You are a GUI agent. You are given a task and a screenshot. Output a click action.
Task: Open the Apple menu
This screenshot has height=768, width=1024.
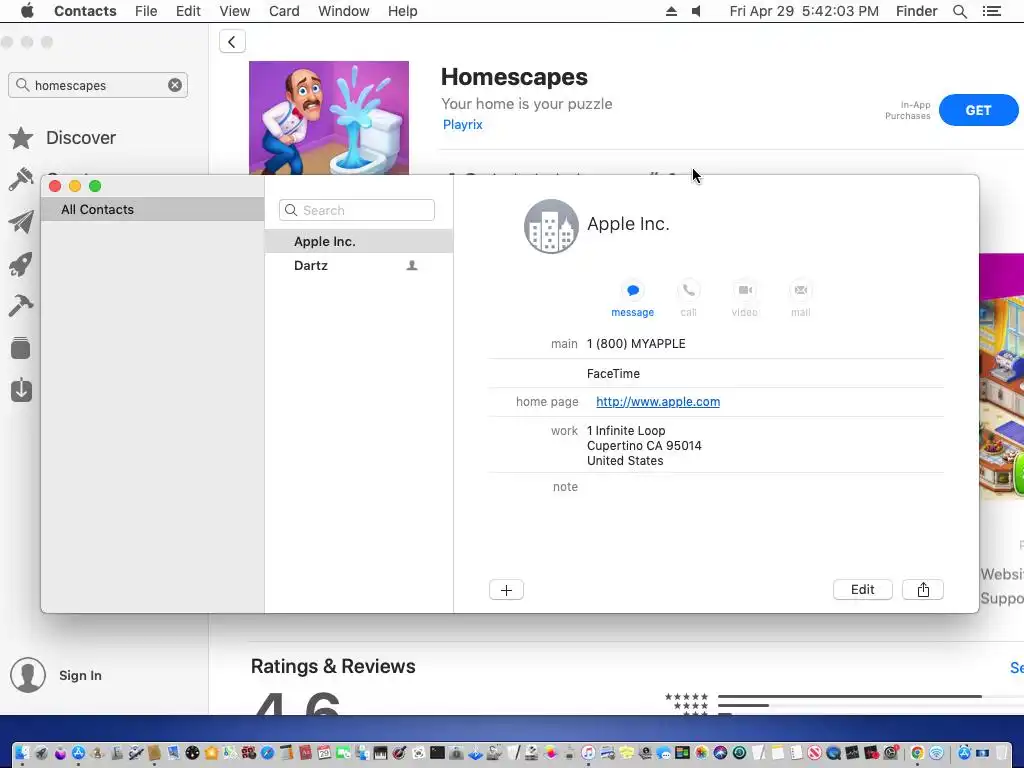pos(27,11)
